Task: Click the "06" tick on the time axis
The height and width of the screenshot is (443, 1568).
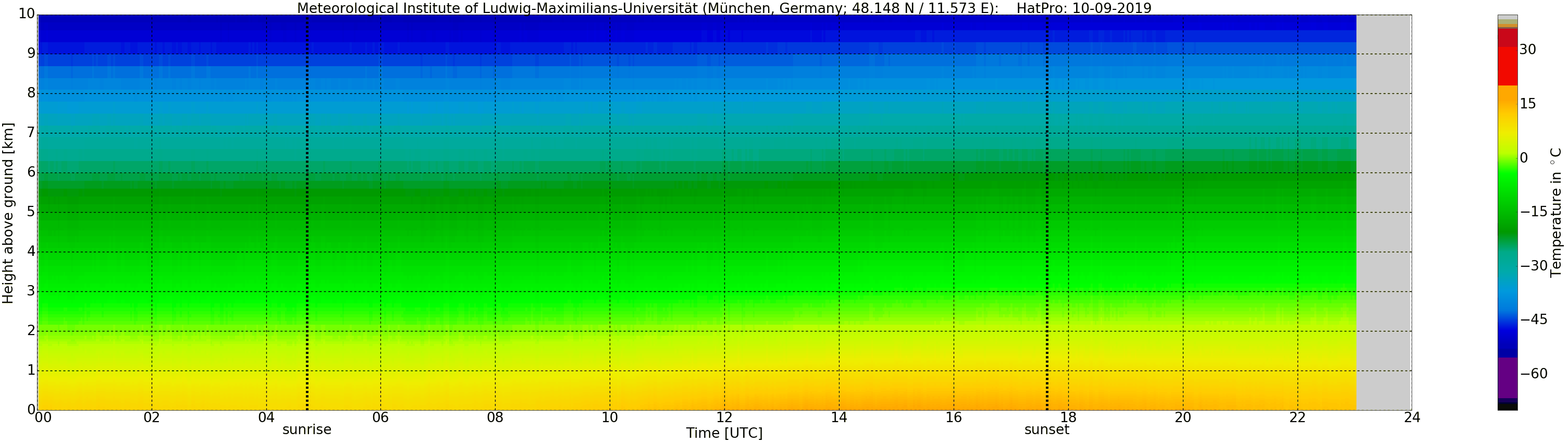Action: point(380,417)
